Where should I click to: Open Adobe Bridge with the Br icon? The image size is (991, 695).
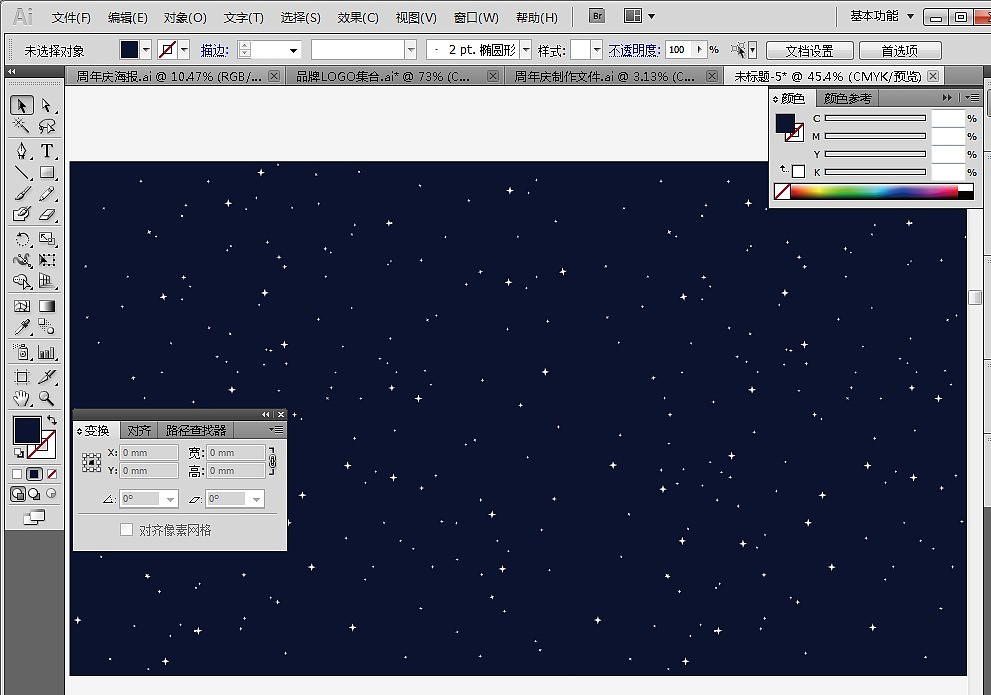coord(597,16)
